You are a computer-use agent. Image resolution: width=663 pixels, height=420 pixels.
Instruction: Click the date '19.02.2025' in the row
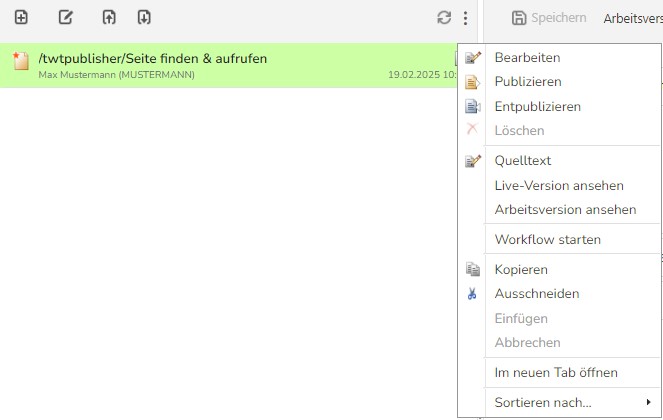pos(414,75)
